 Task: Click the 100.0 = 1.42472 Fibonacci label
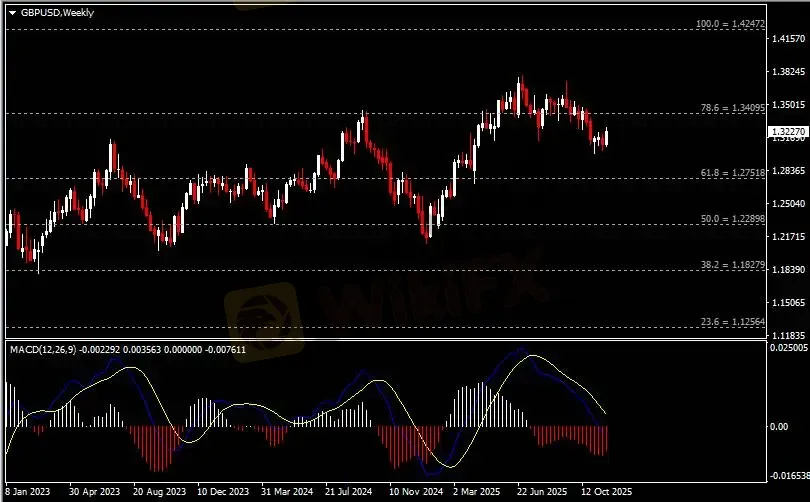point(730,23)
